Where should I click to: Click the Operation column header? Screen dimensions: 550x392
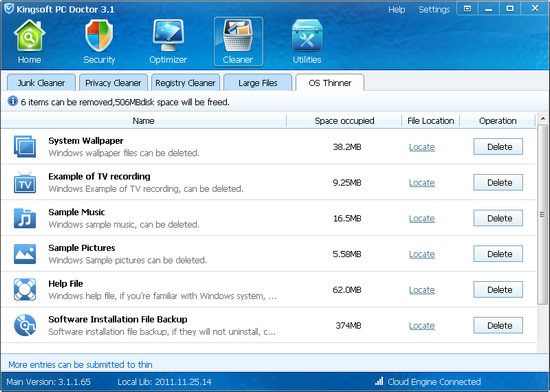pyautogui.click(x=497, y=121)
